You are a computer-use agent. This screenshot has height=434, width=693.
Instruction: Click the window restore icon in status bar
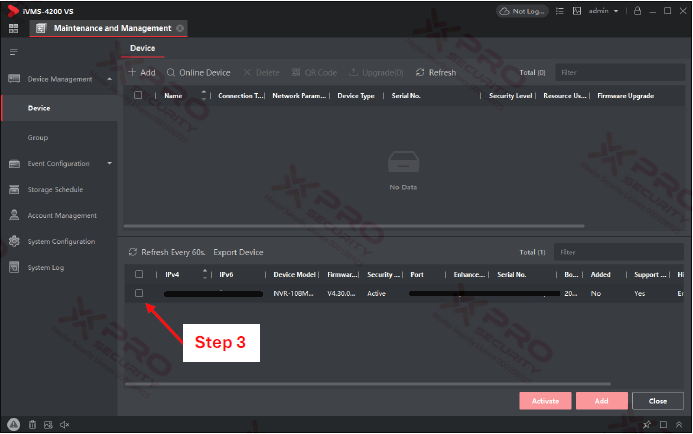pyautogui.click(x=663, y=425)
